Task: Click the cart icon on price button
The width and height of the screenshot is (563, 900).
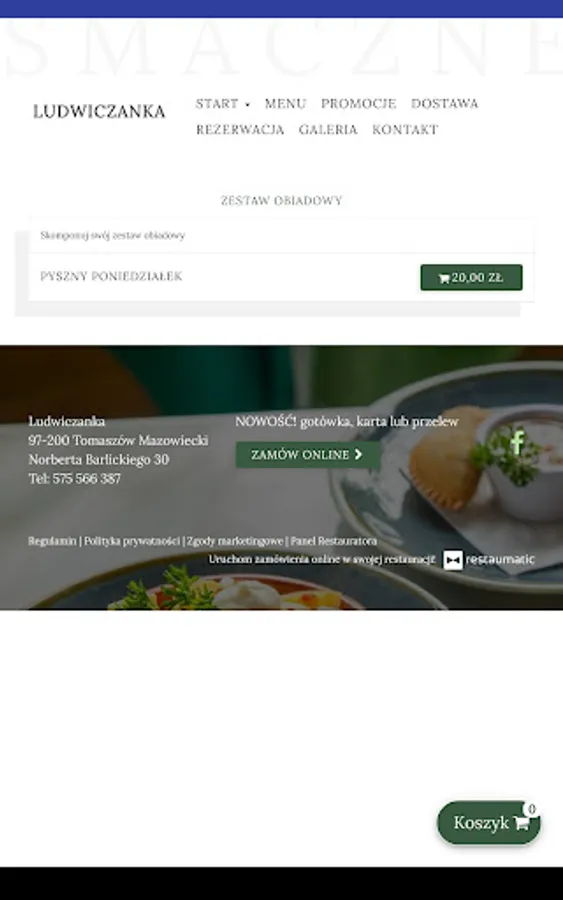Action: point(444,278)
